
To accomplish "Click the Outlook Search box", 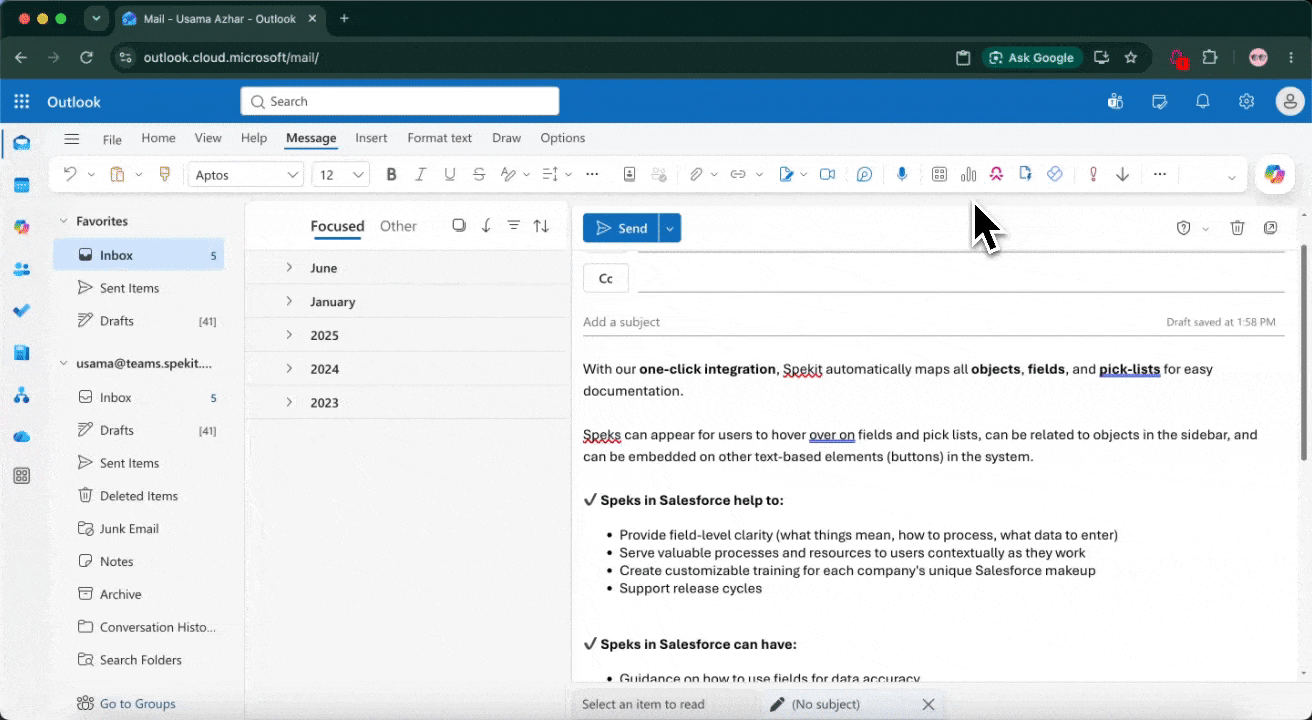I will 400,101.
